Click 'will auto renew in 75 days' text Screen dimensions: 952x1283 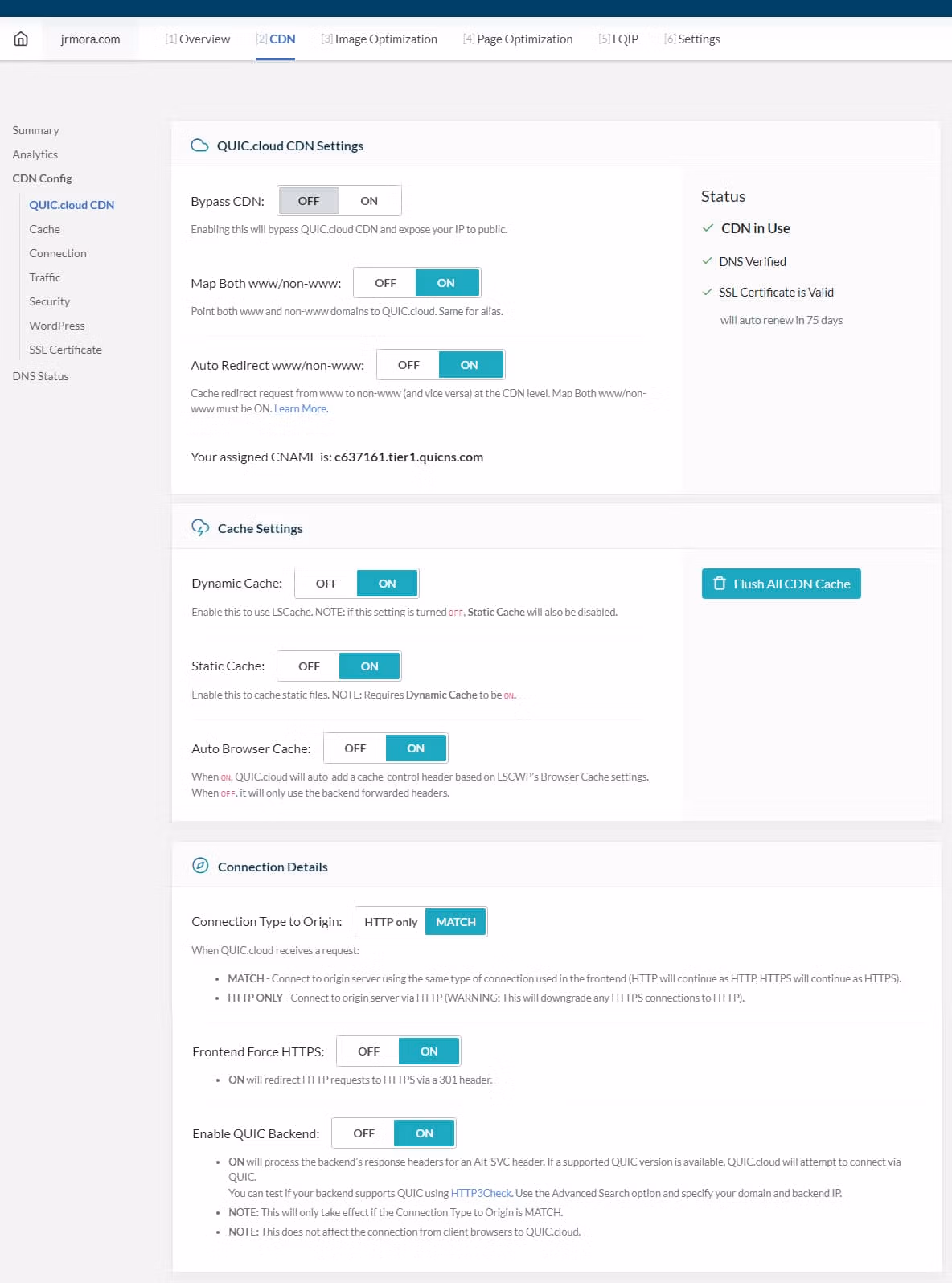coord(782,320)
